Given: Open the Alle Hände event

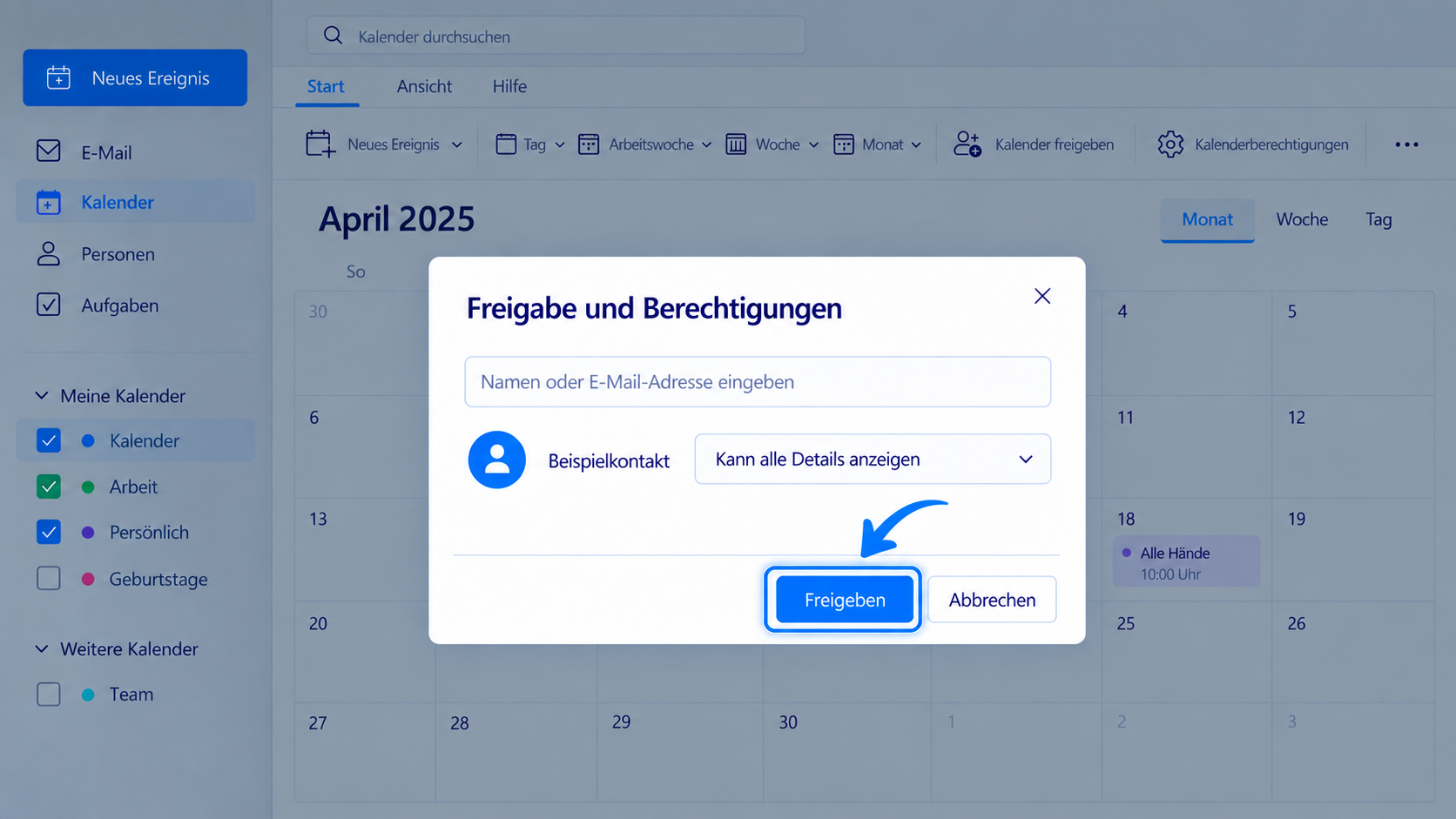Looking at the screenshot, I should pyautogui.click(x=1186, y=561).
